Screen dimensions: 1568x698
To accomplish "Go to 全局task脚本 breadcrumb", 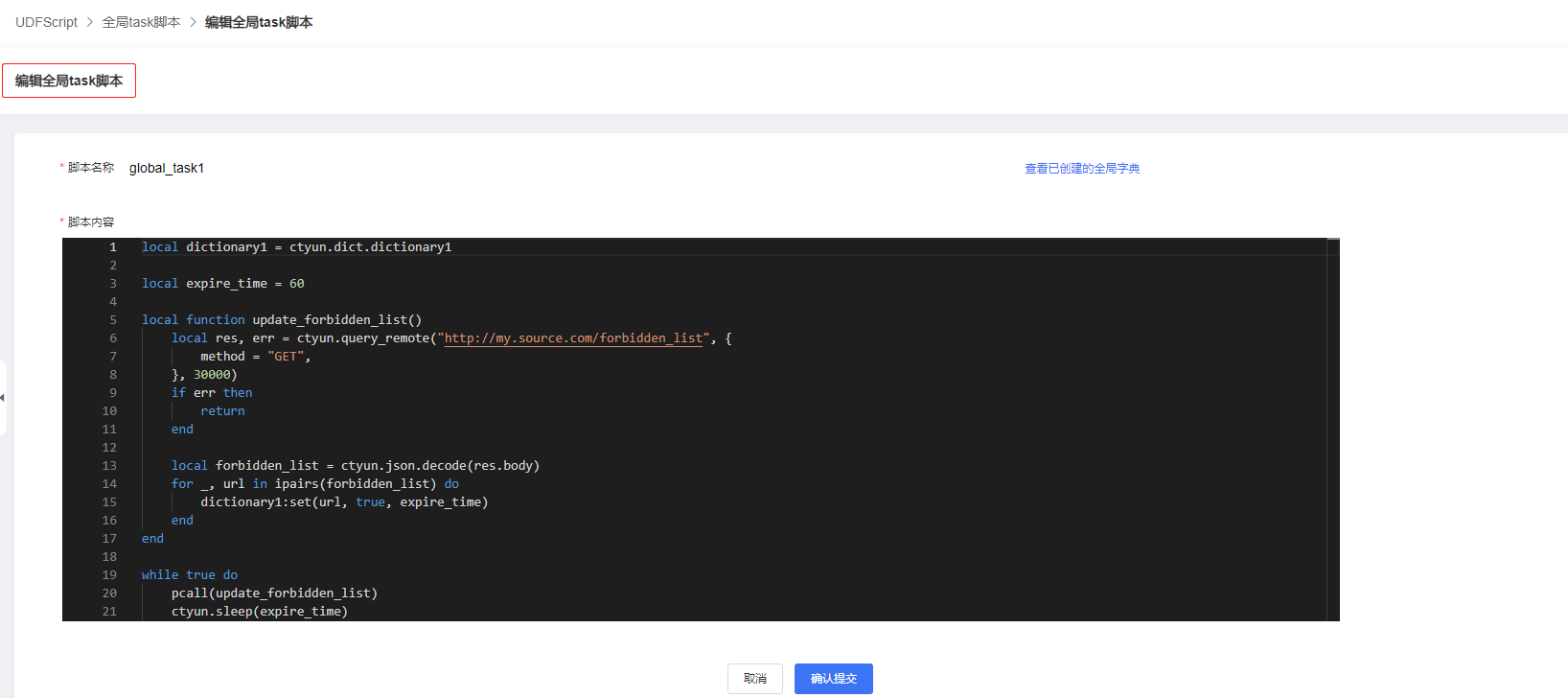I will point(141,22).
